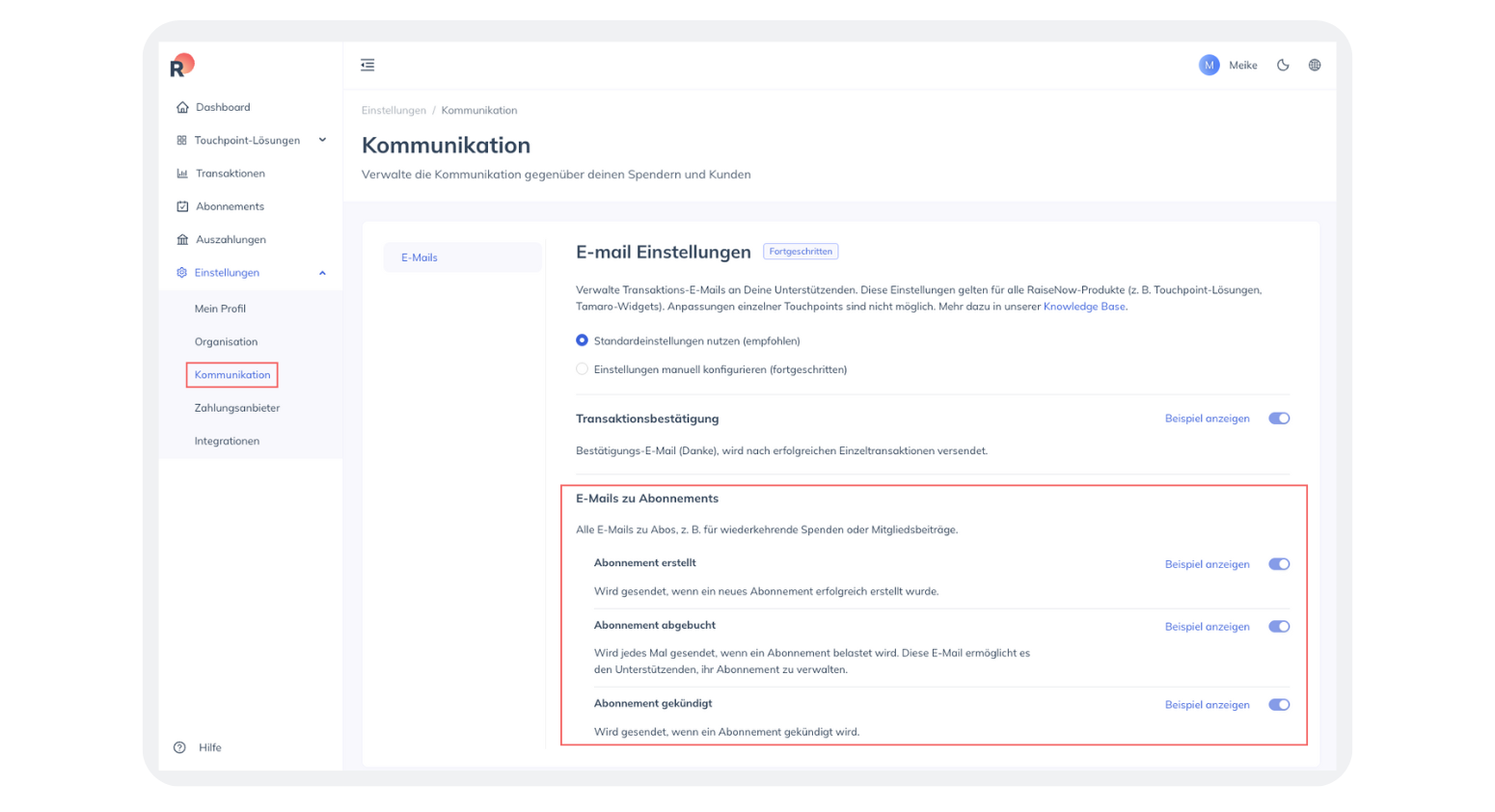Open the Knowledge Base link
Viewport: 1495px width, 812px height.
pyautogui.click(x=1084, y=307)
